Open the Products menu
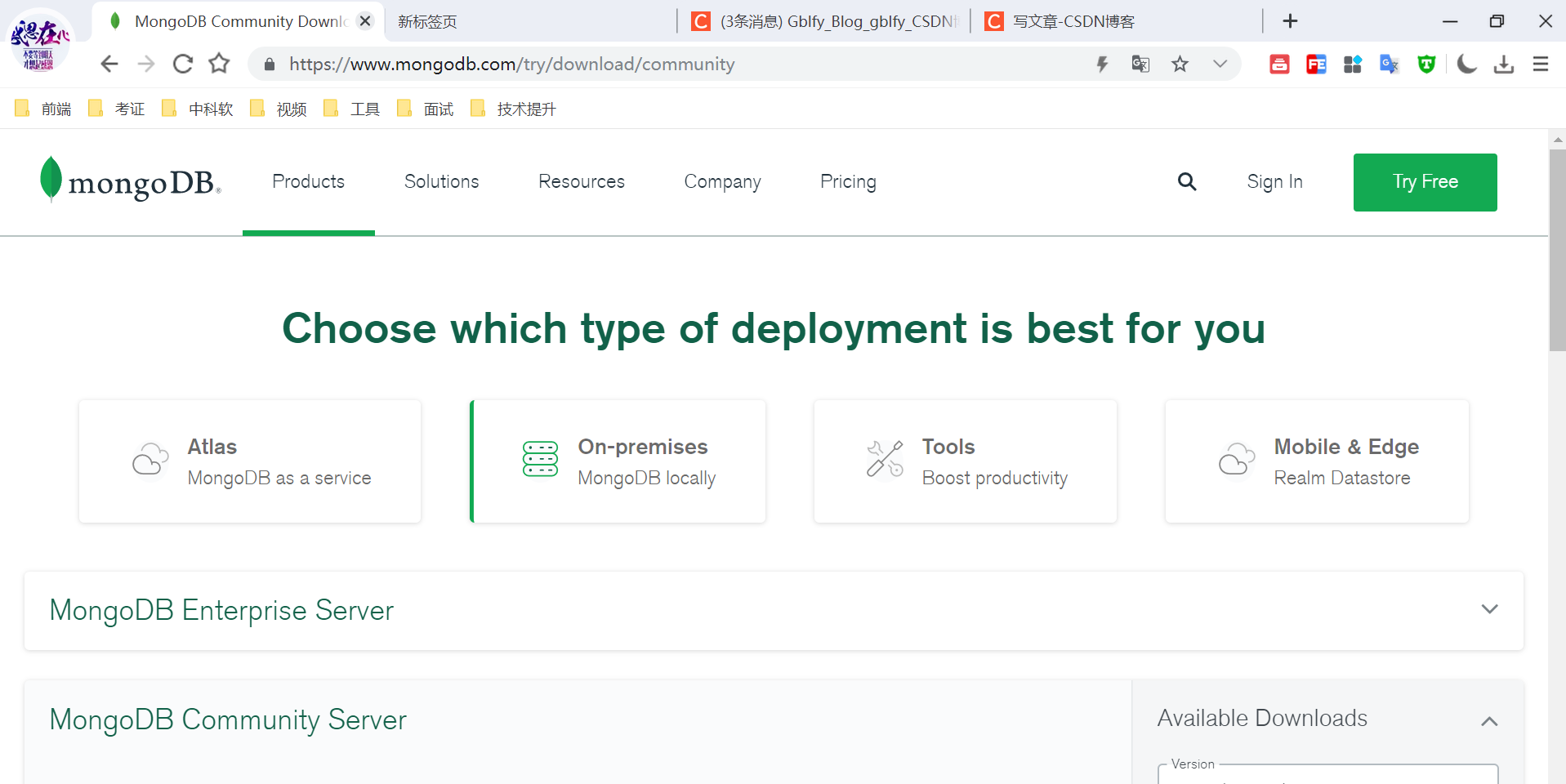1566x784 pixels. 309,181
